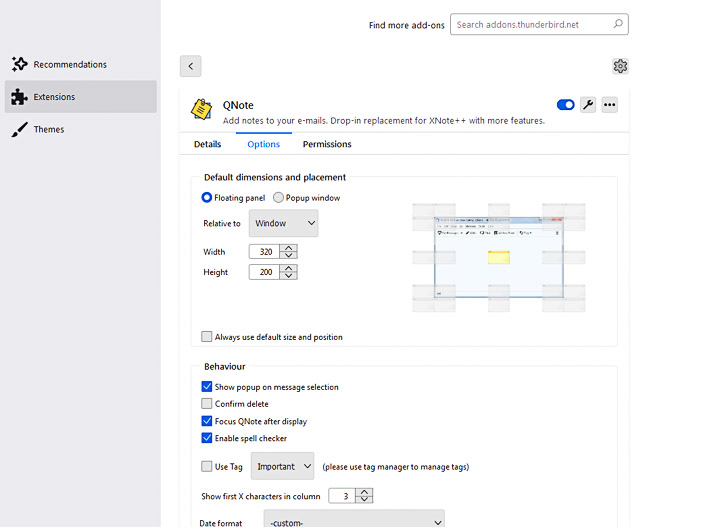
Task: Select the Floating panel radio button
Action: [x=206, y=197]
